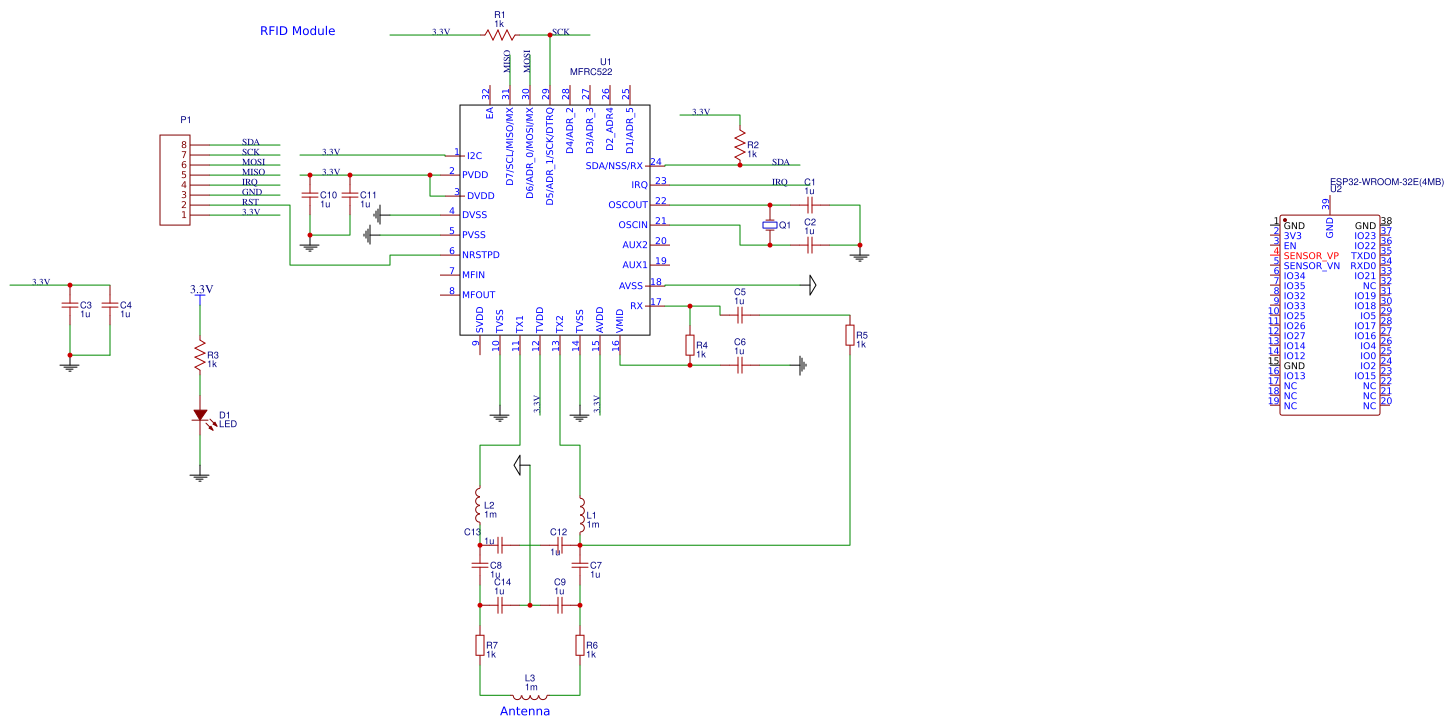Viewport: 1456px width, 728px height.
Task: Select capacitor C1 on OSCOUT line
Action: click(810, 205)
